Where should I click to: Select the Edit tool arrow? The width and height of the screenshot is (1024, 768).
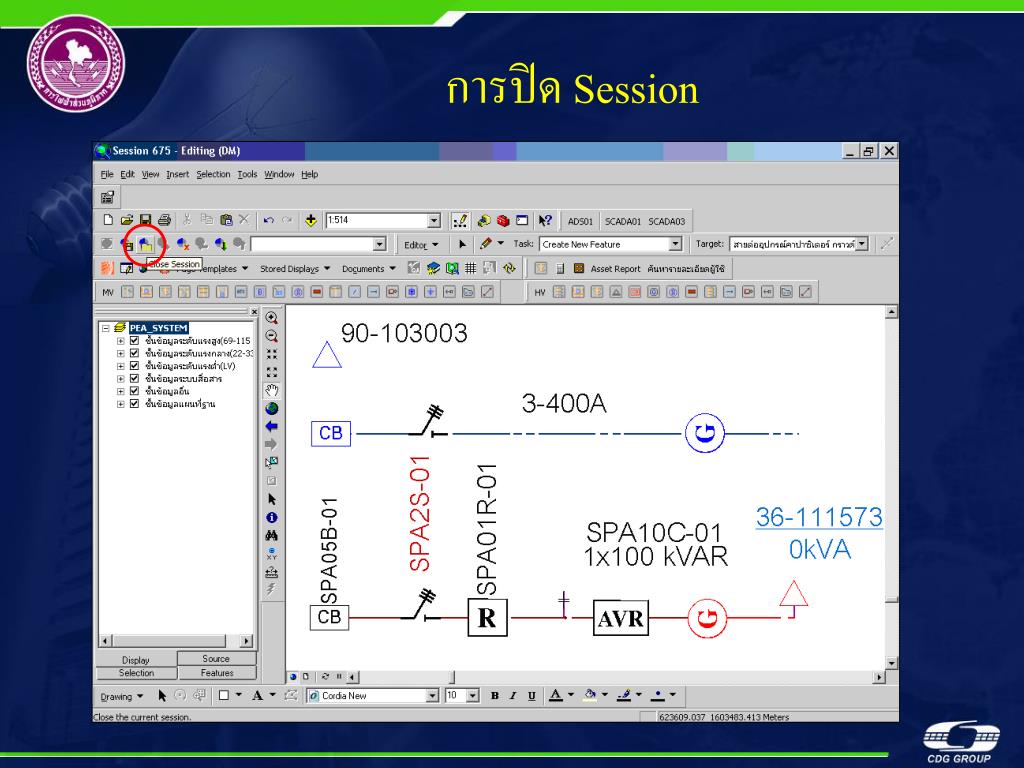[462, 244]
